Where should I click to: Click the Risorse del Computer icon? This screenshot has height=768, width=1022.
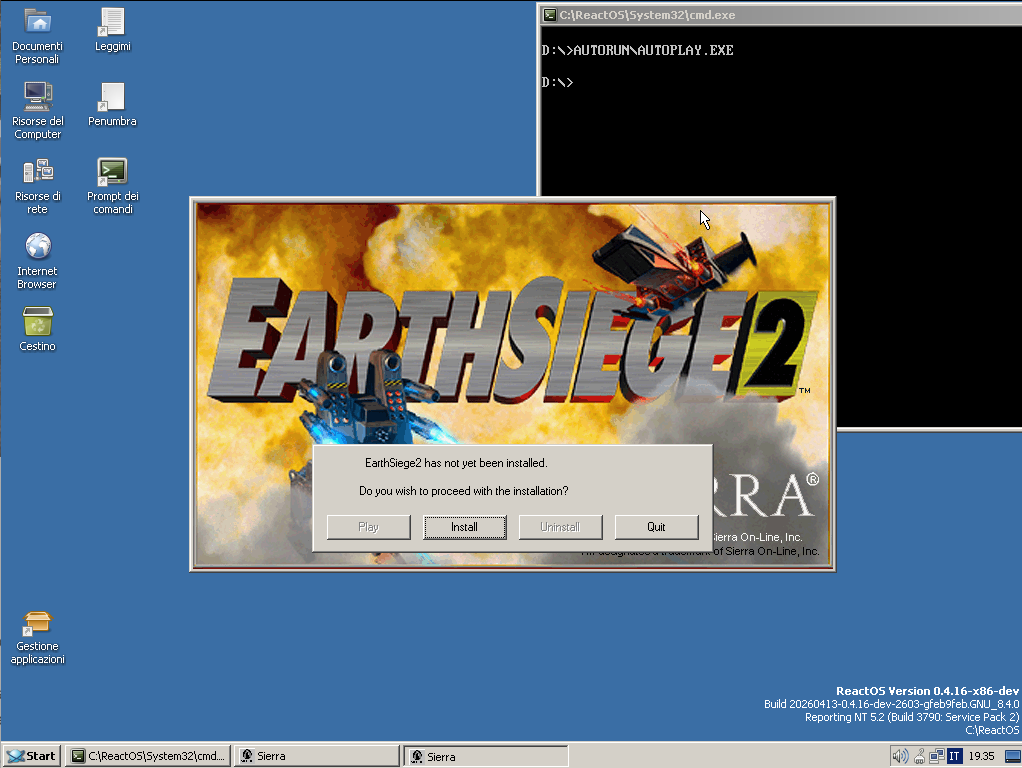(37, 96)
